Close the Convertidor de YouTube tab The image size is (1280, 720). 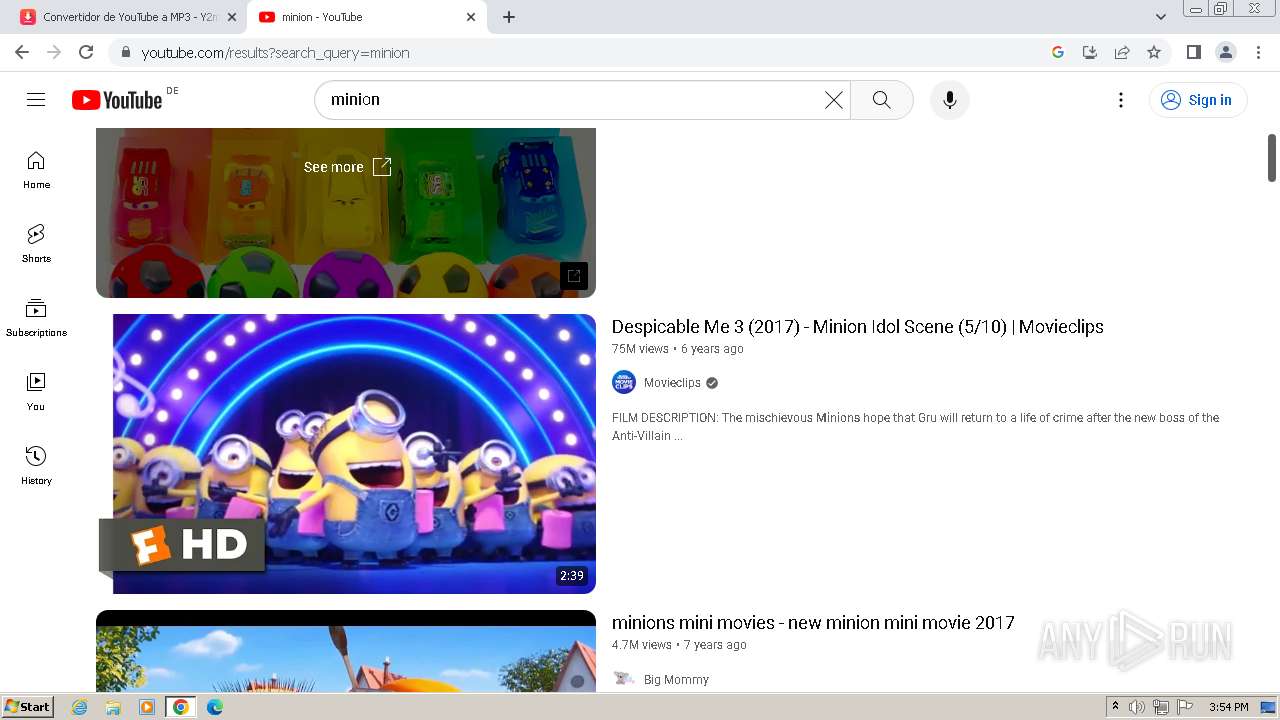[232, 17]
